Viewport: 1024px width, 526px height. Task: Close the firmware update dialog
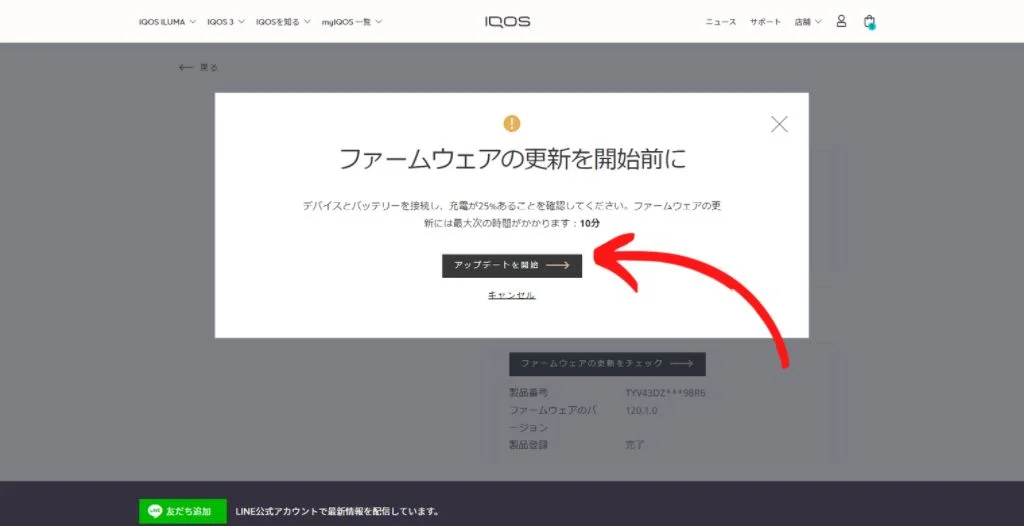(779, 124)
